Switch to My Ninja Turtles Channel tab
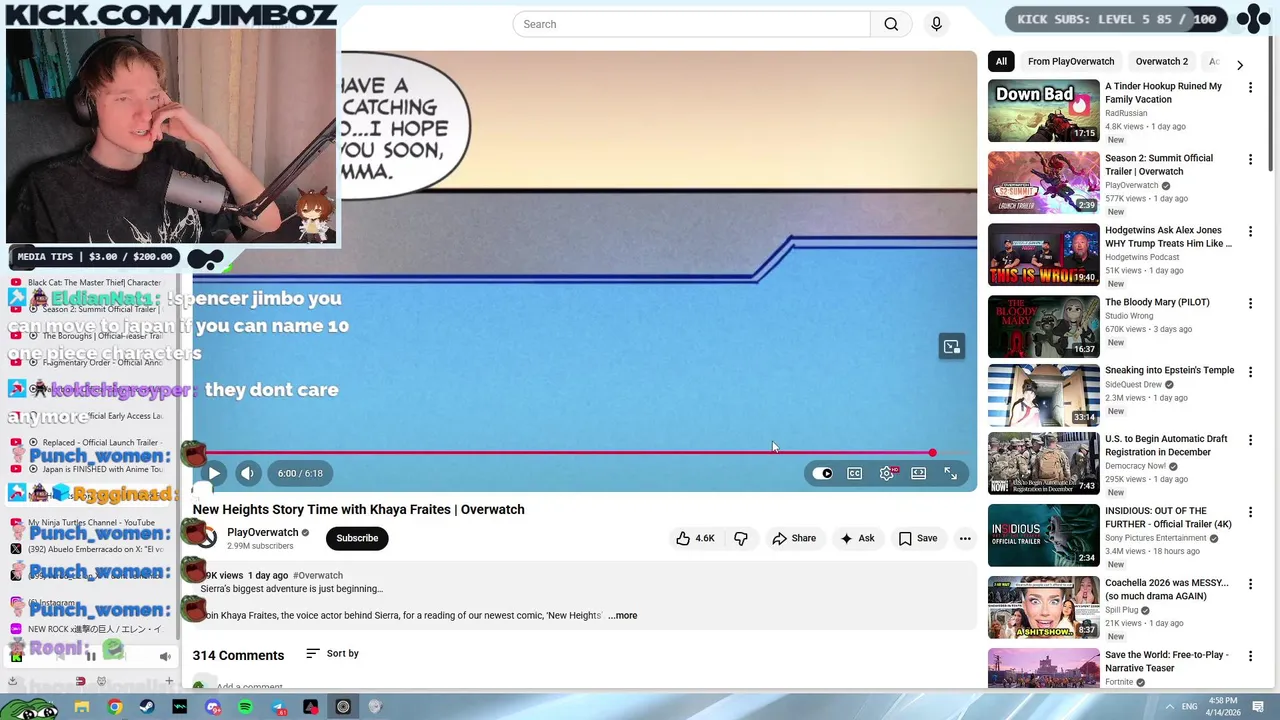 pyautogui.click(x=91, y=523)
